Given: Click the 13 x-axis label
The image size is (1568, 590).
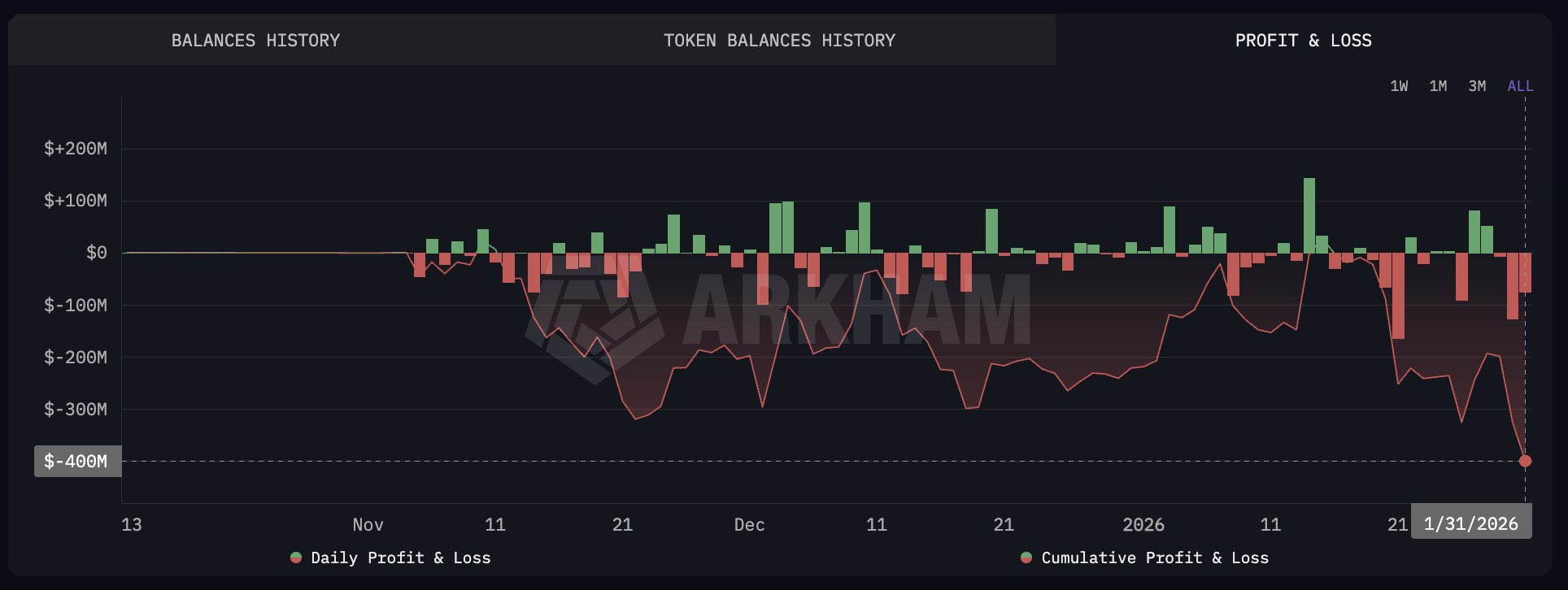Looking at the screenshot, I should click(132, 524).
